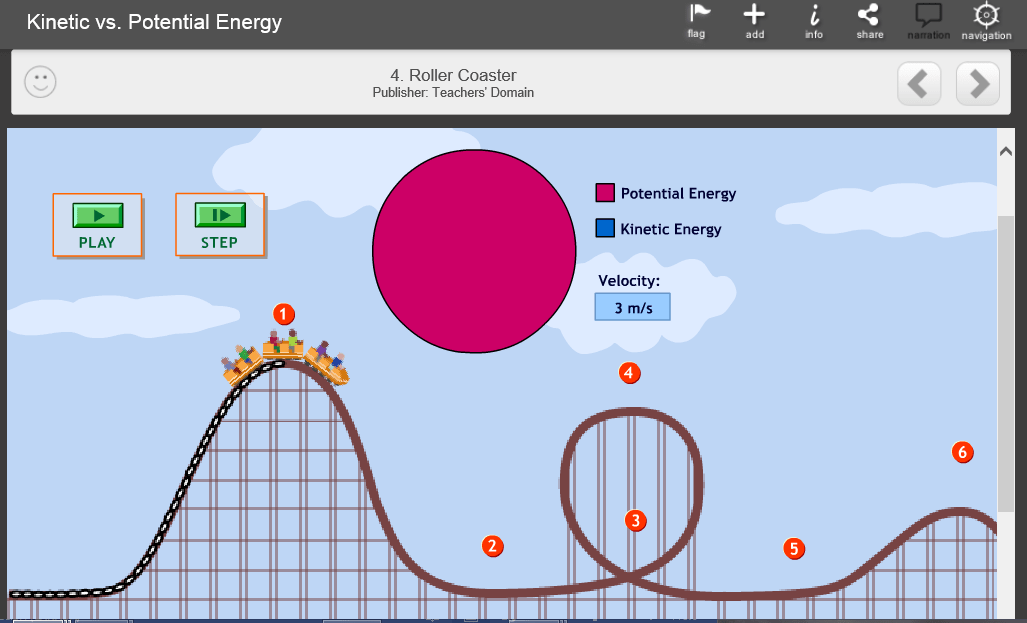Click marker 4 above the loop
The image size is (1027, 623).
(x=629, y=372)
